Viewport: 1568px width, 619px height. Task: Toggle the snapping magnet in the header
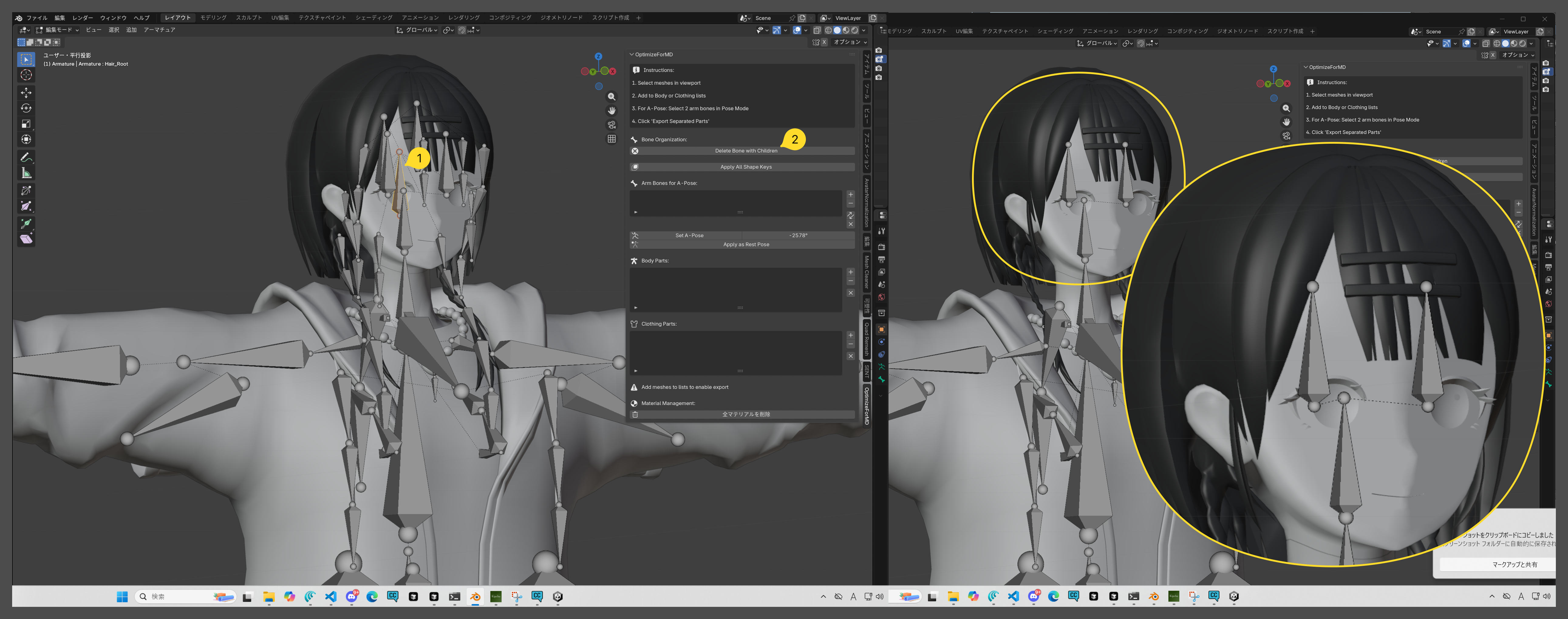[x=462, y=30]
